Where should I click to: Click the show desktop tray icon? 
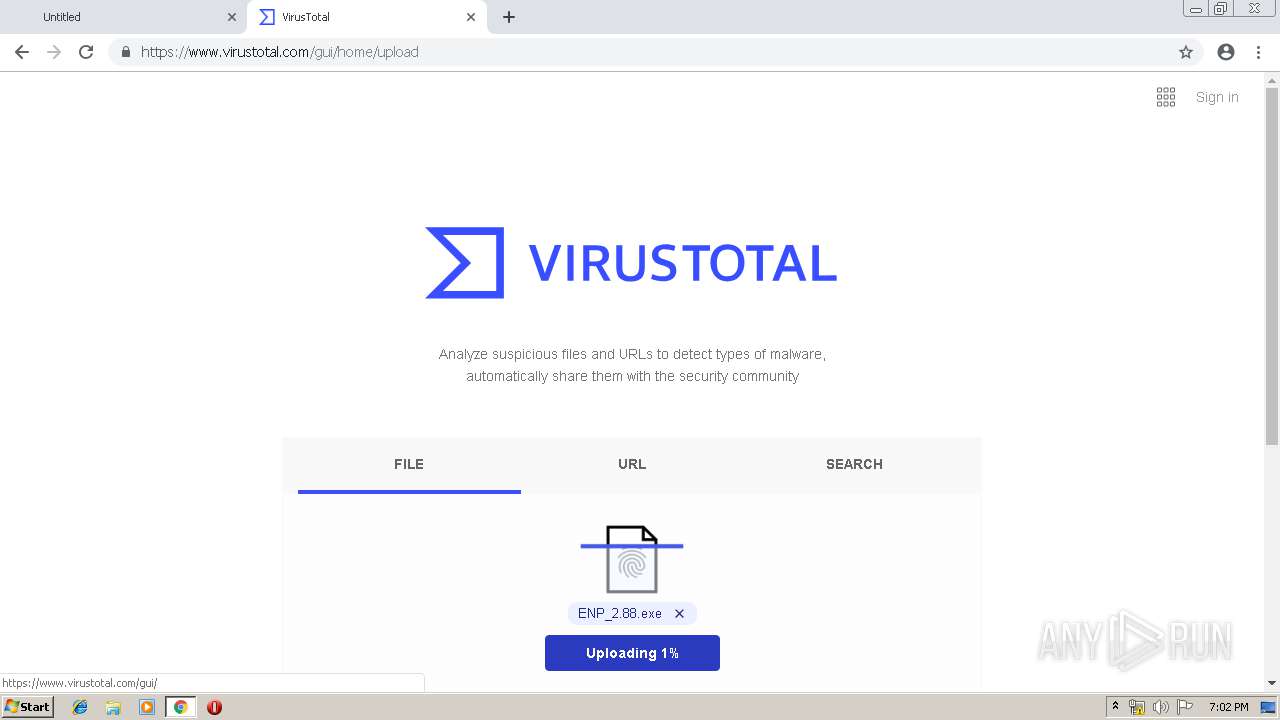[x=1268, y=707]
